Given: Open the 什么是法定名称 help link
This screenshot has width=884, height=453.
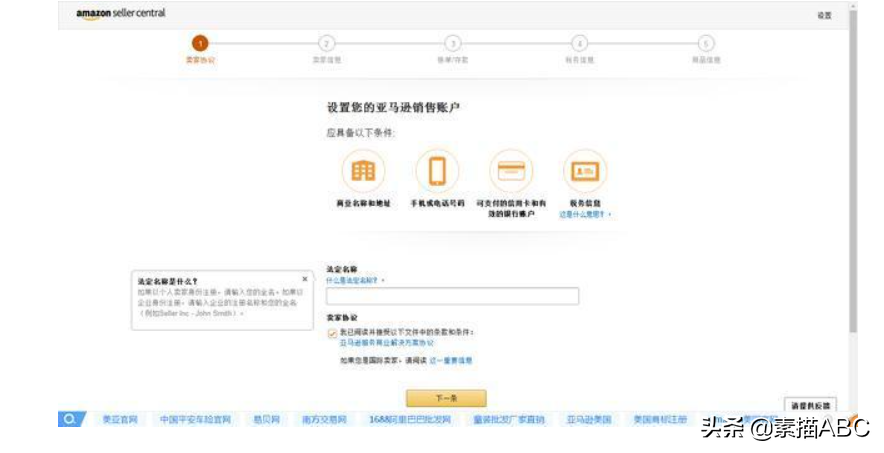Looking at the screenshot, I should click(352, 280).
